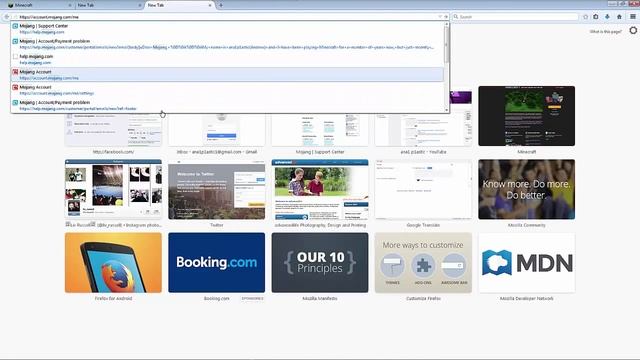Screen dimensions: 640x360
Task: Open the facebook.com thumbnail tile
Action: (113, 130)
